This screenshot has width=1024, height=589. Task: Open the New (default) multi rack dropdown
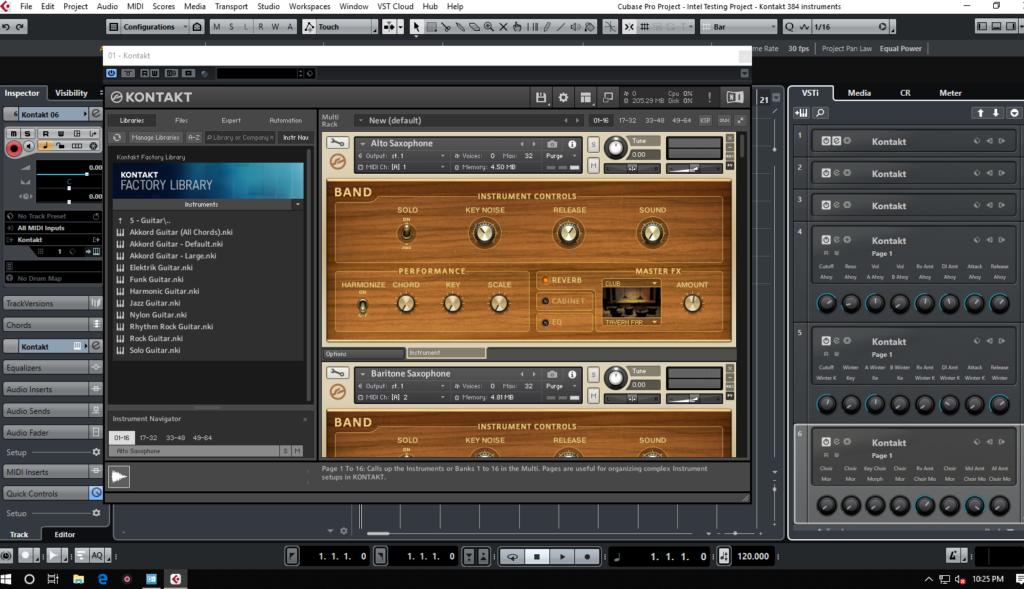(x=360, y=121)
